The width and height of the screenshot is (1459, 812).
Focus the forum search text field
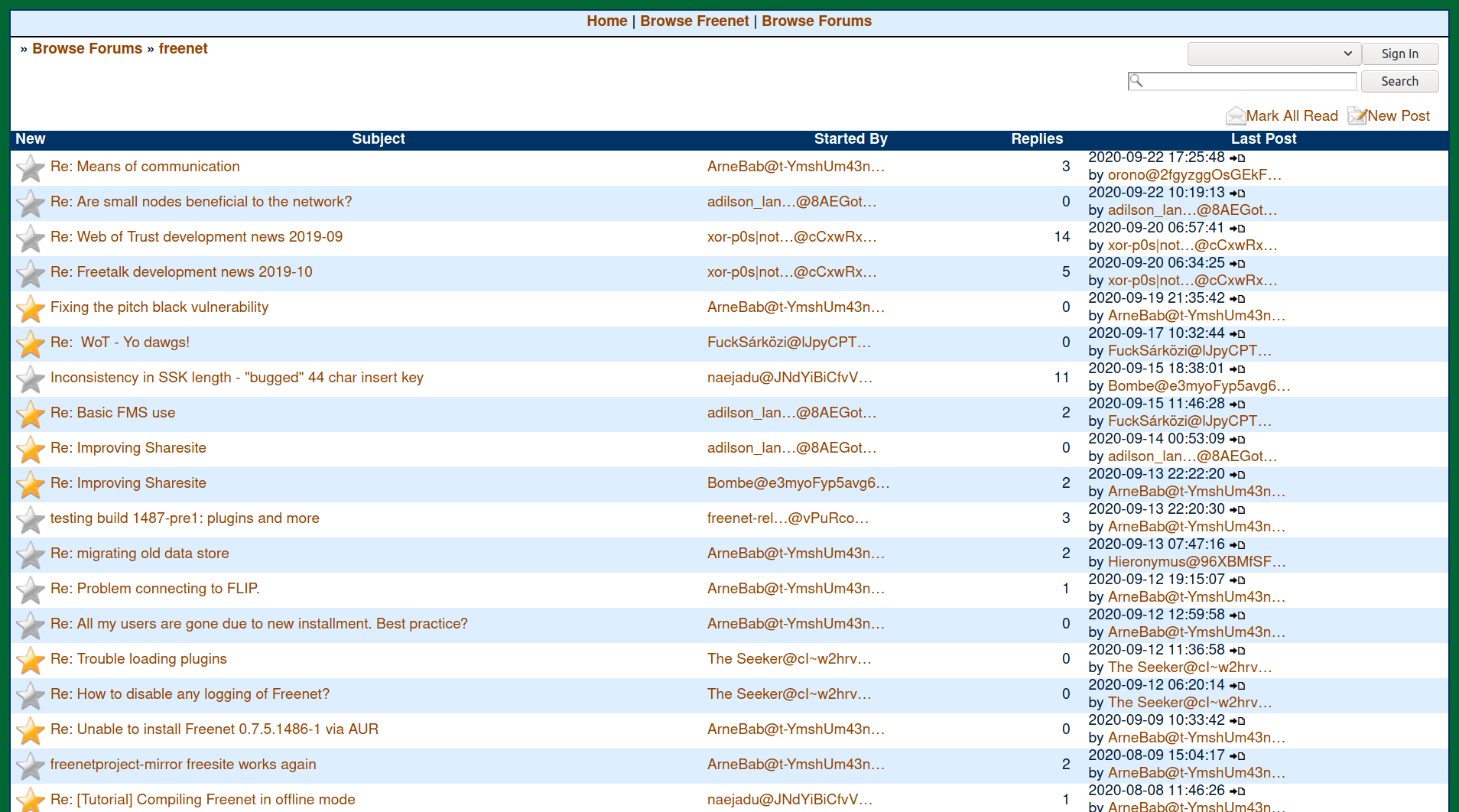pos(1243,81)
